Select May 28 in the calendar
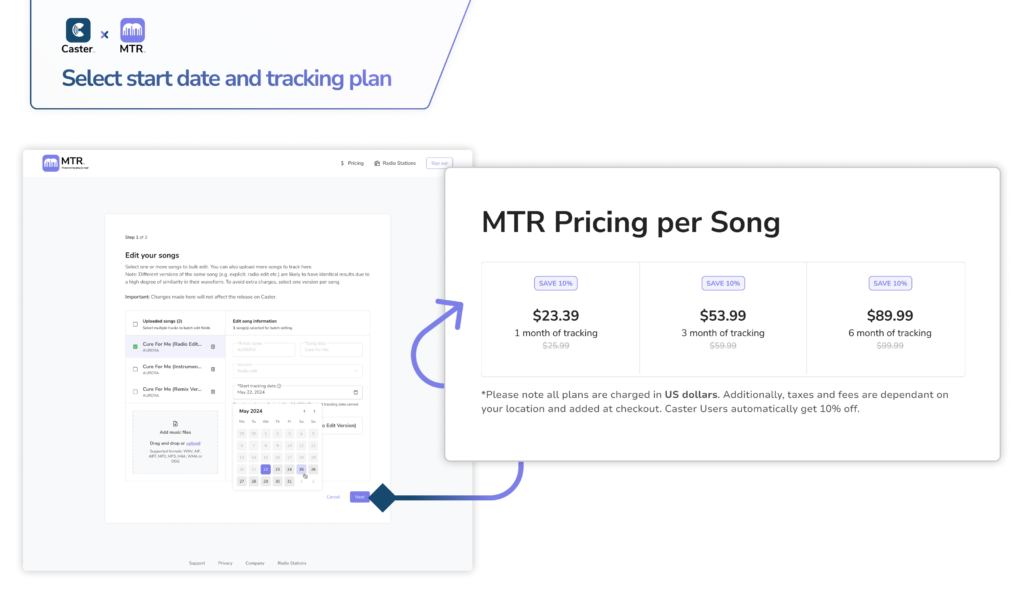Screen dimensions: 1024x599 [x=253, y=481]
